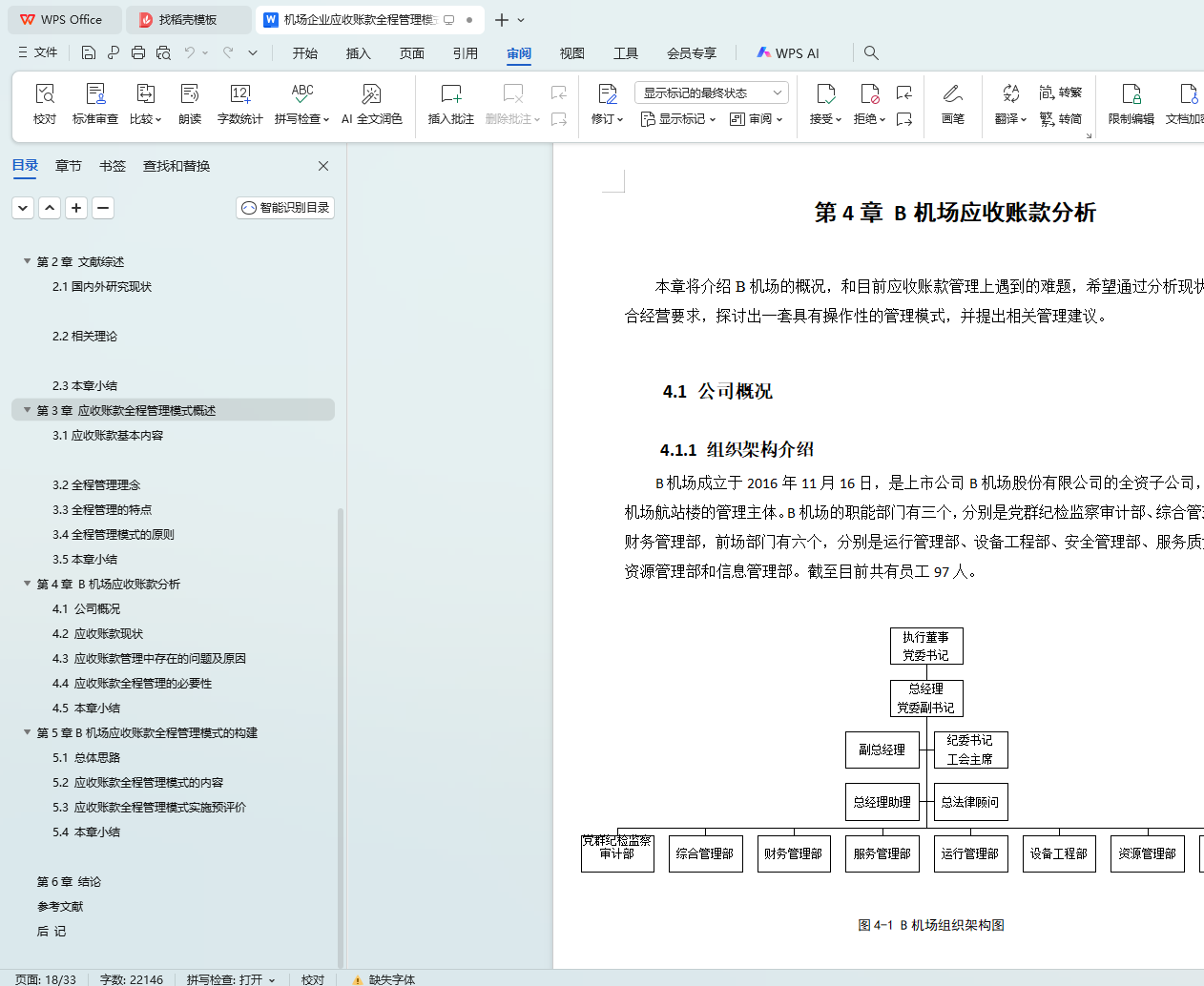Screen dimensions: 1204x986
Task: Click 转简 convert to simplified Chinese
Action: [1061, 119]
